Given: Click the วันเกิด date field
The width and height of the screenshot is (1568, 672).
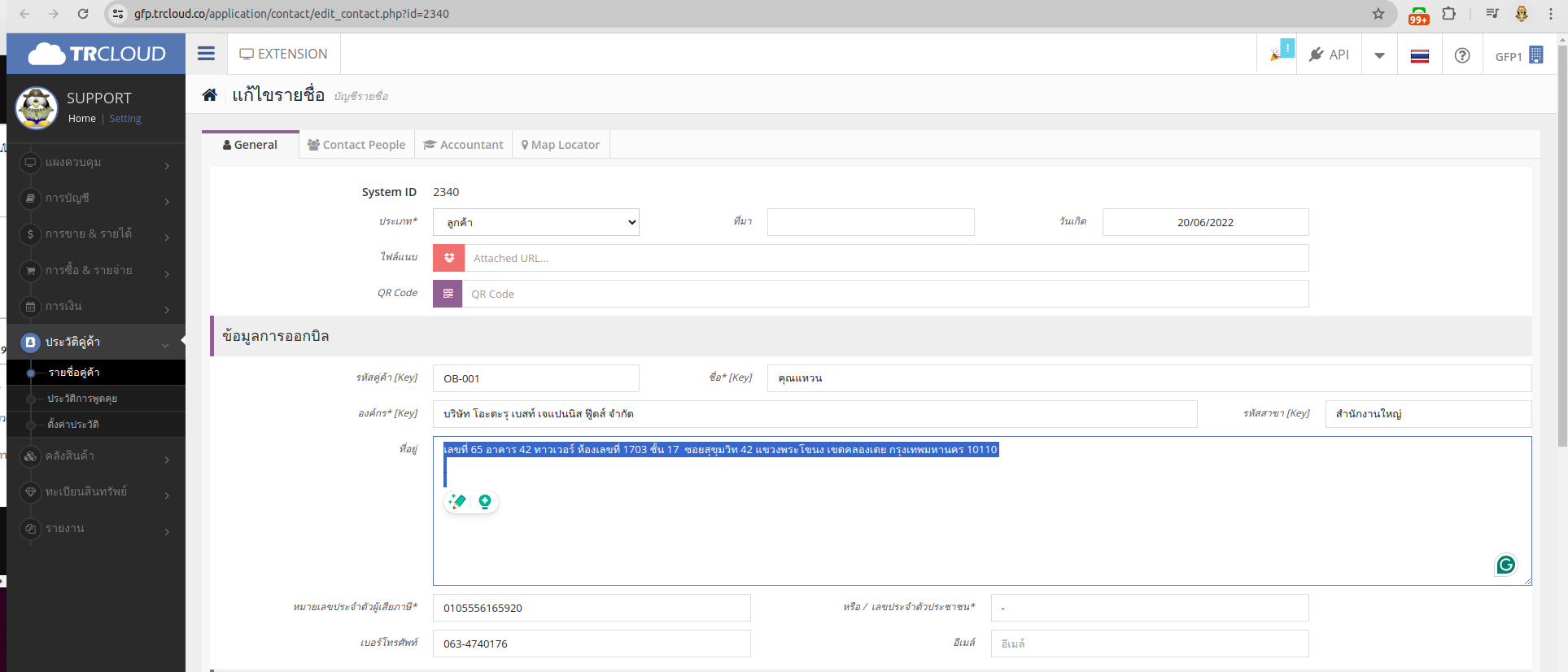Looking at the screenshot, I should coord(1205,222).
